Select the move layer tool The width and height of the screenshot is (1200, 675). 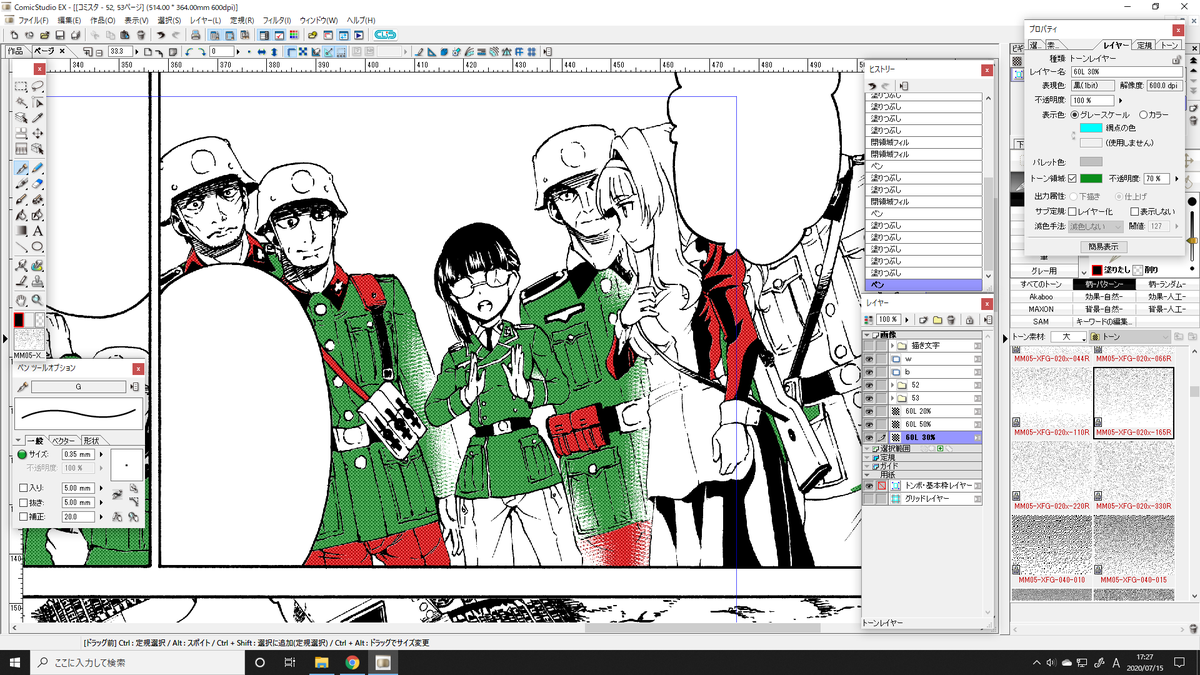click(x=38, y=133)
